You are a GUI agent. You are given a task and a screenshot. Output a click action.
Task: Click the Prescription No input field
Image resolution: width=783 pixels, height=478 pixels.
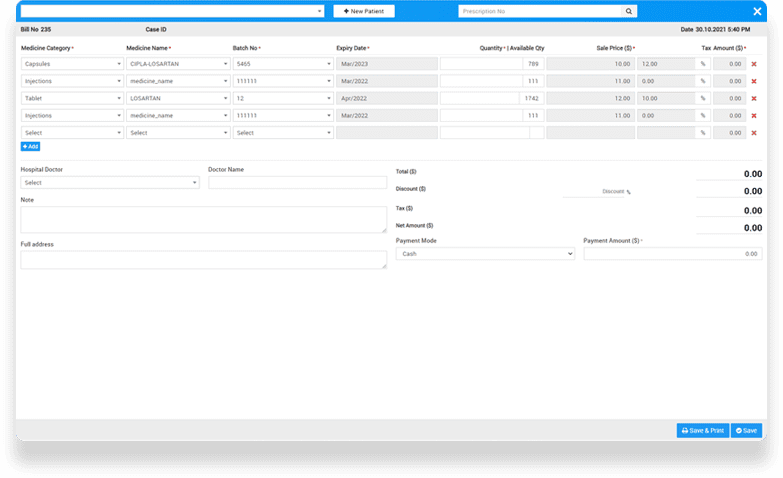(540, 11)
